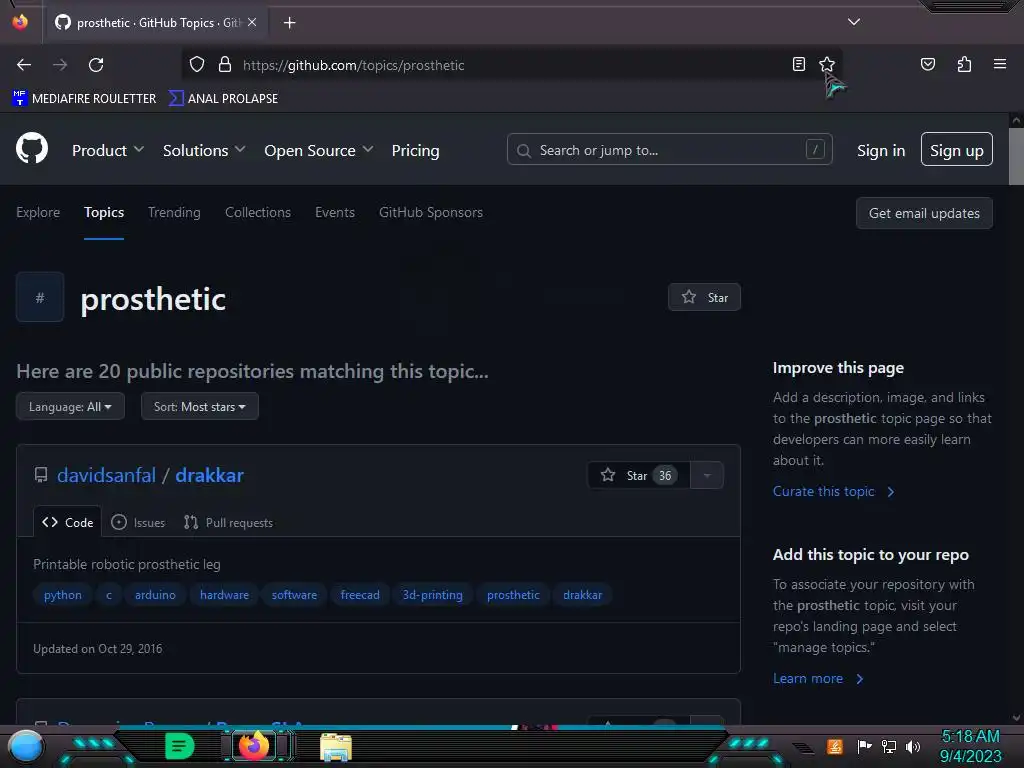Click the Sign in link
The height and width of the screenshot is (768, 1024).
tap(881, 151)
